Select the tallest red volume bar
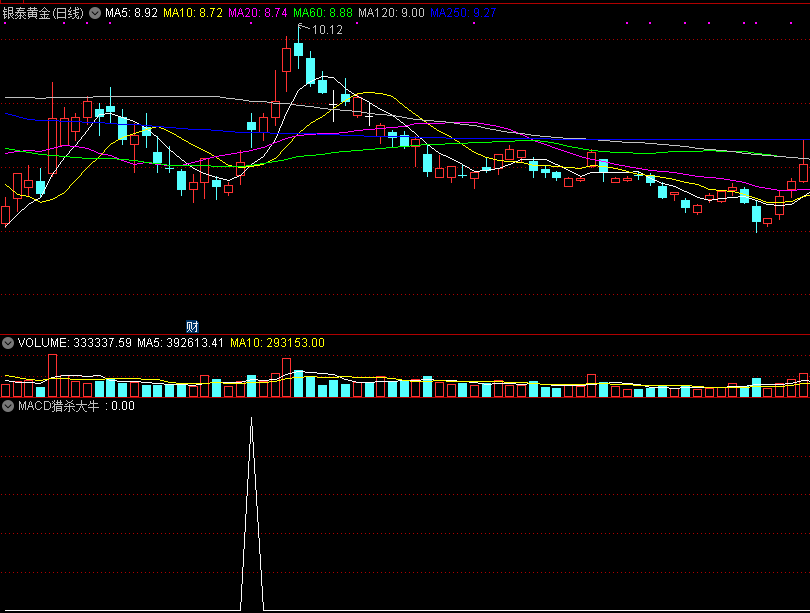This screenshot has height=613, width=810. [x=52, y=375]
